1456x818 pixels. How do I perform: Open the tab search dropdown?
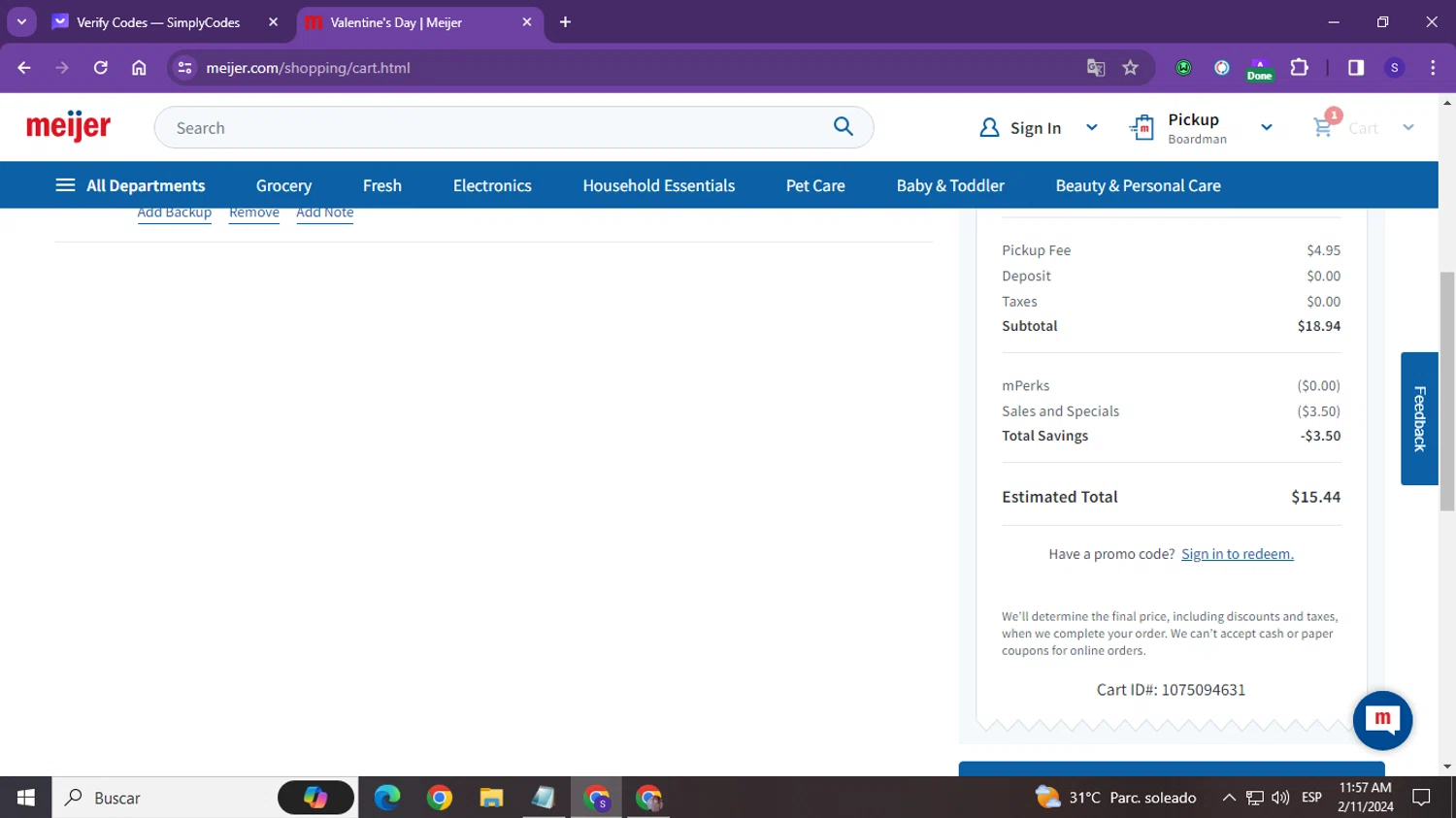click(x=21, y=21)
